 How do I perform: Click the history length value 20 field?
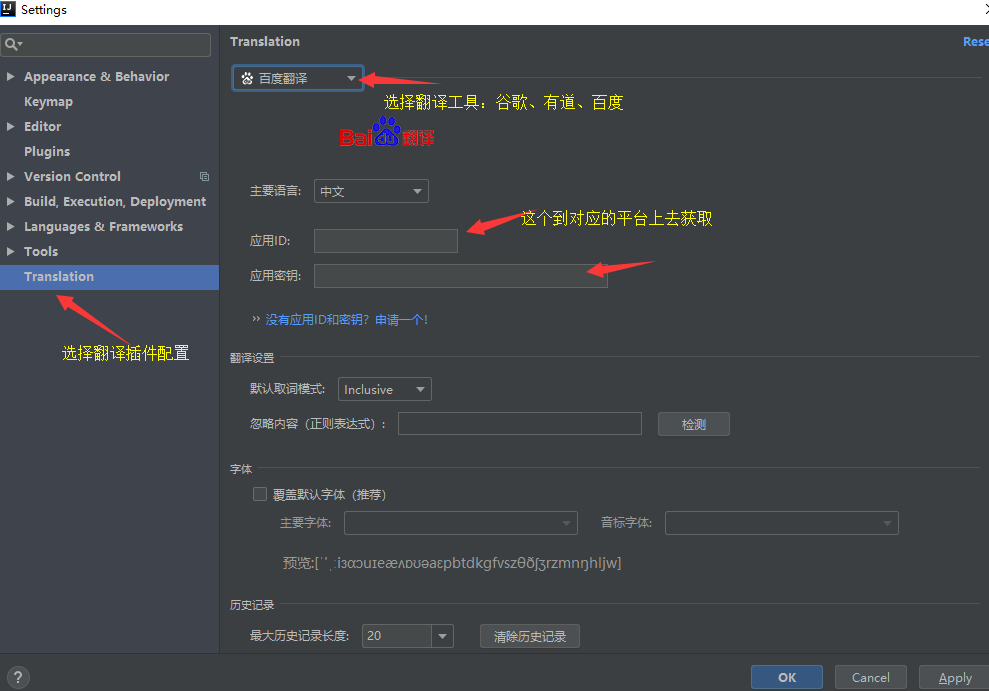(x=397, y=636)
